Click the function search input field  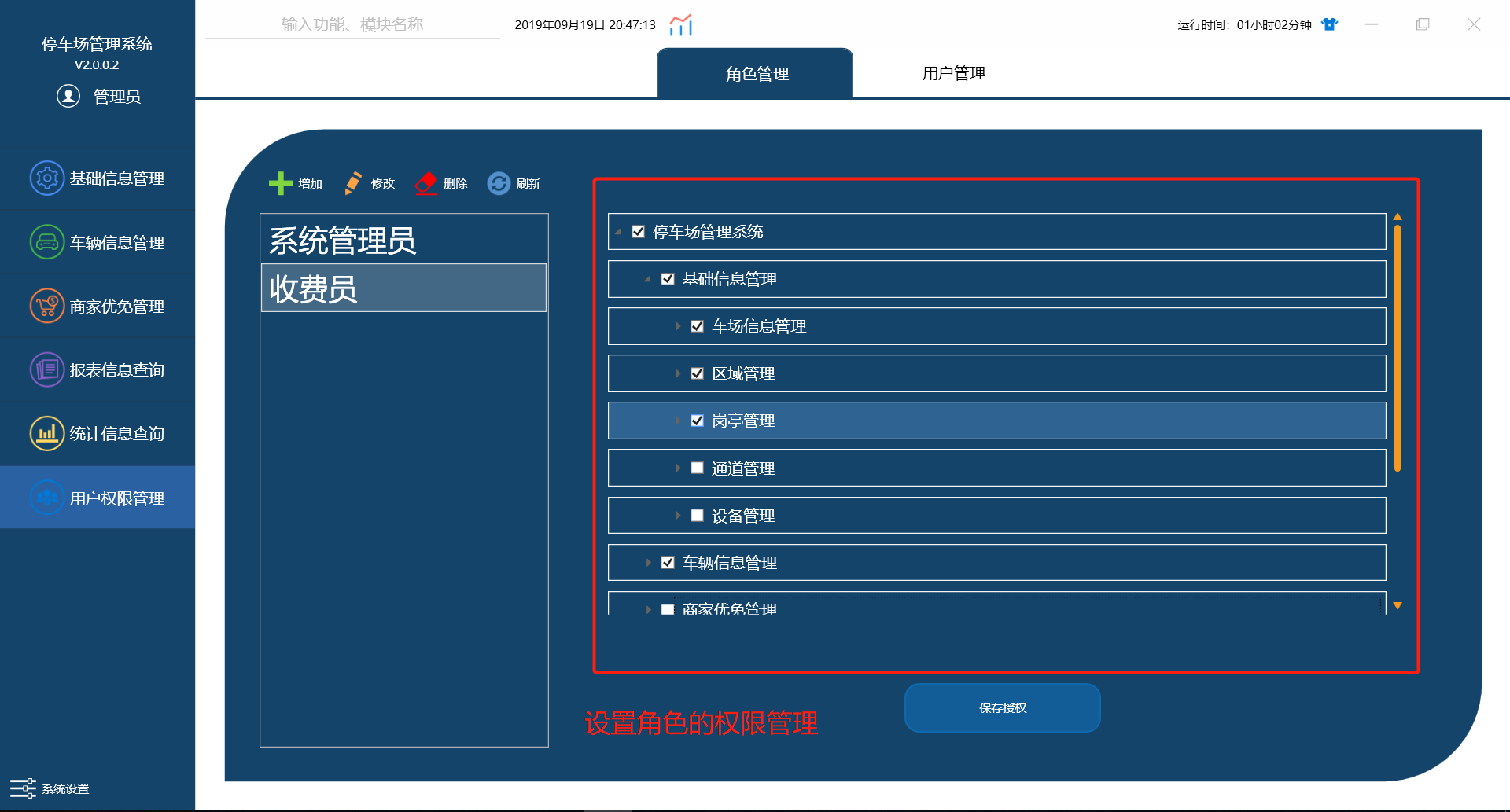352,24
